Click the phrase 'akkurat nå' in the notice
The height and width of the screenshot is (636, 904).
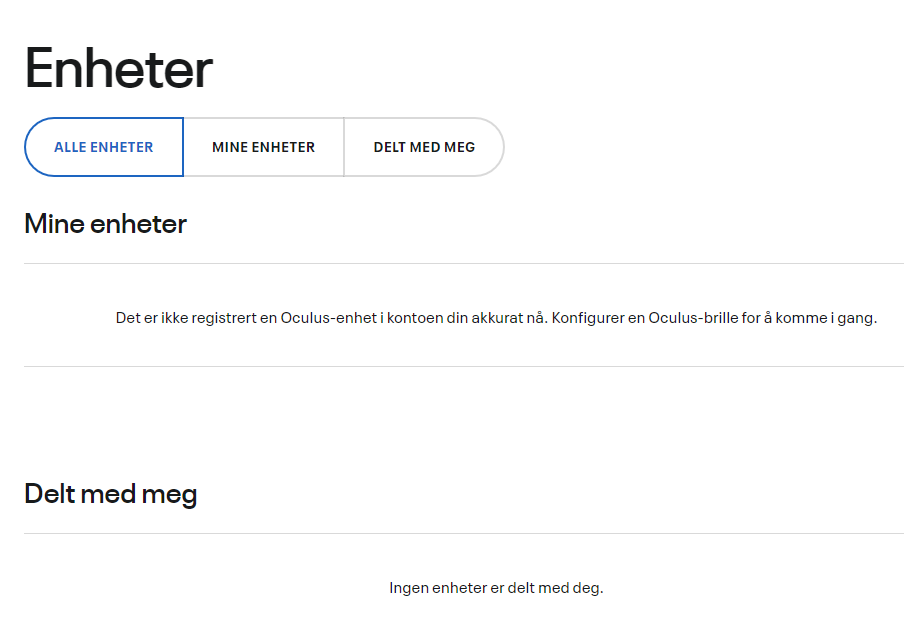click(x=508, y=318)
